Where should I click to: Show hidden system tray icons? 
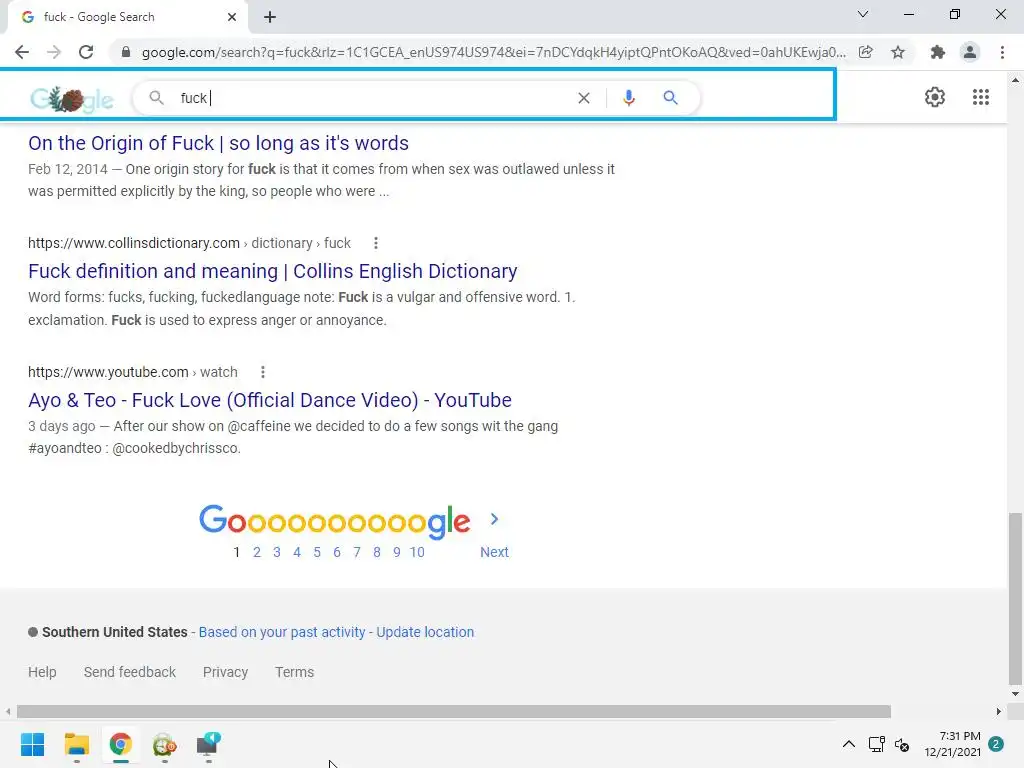point(848,744)
